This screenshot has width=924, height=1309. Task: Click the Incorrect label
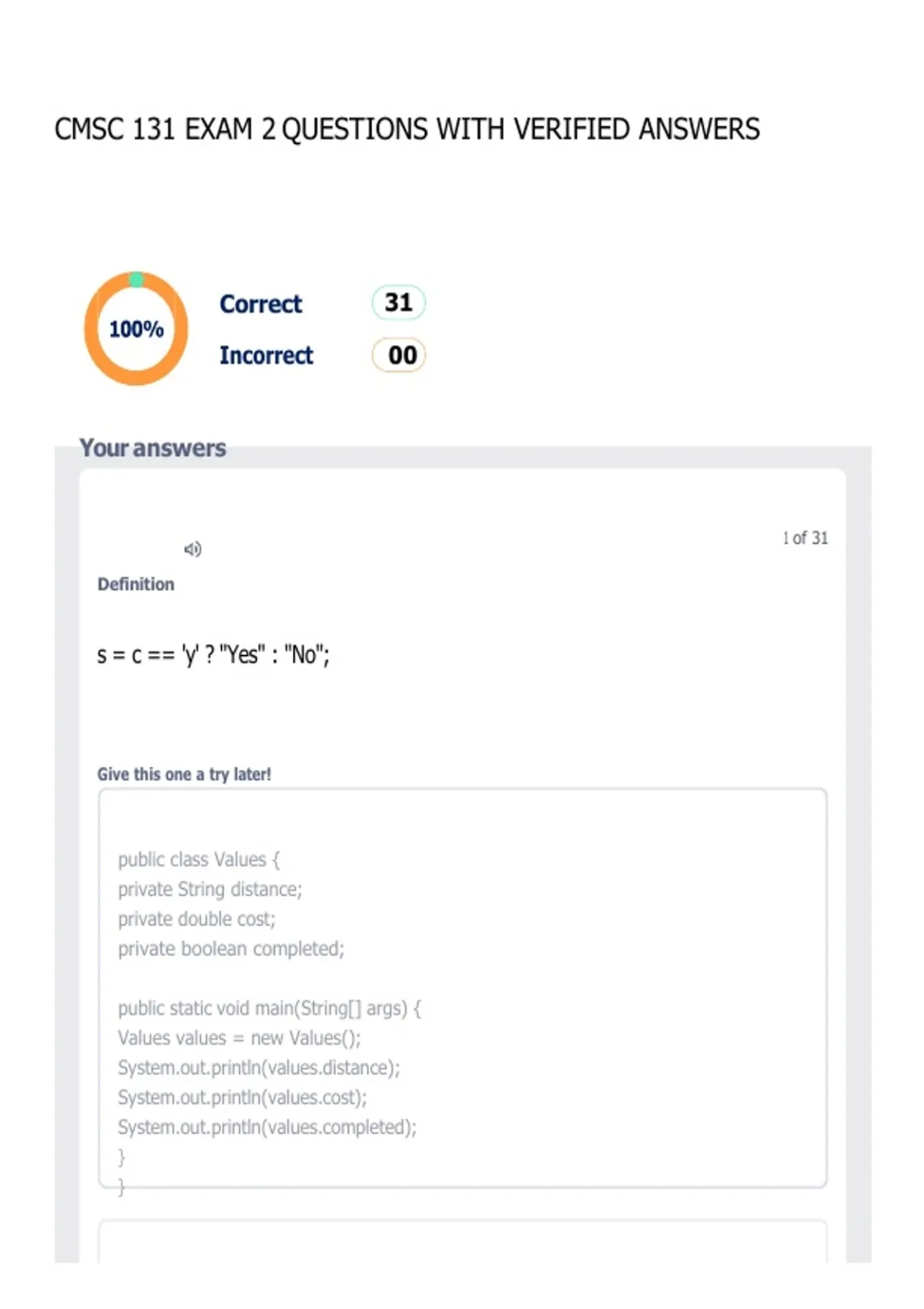266,356
